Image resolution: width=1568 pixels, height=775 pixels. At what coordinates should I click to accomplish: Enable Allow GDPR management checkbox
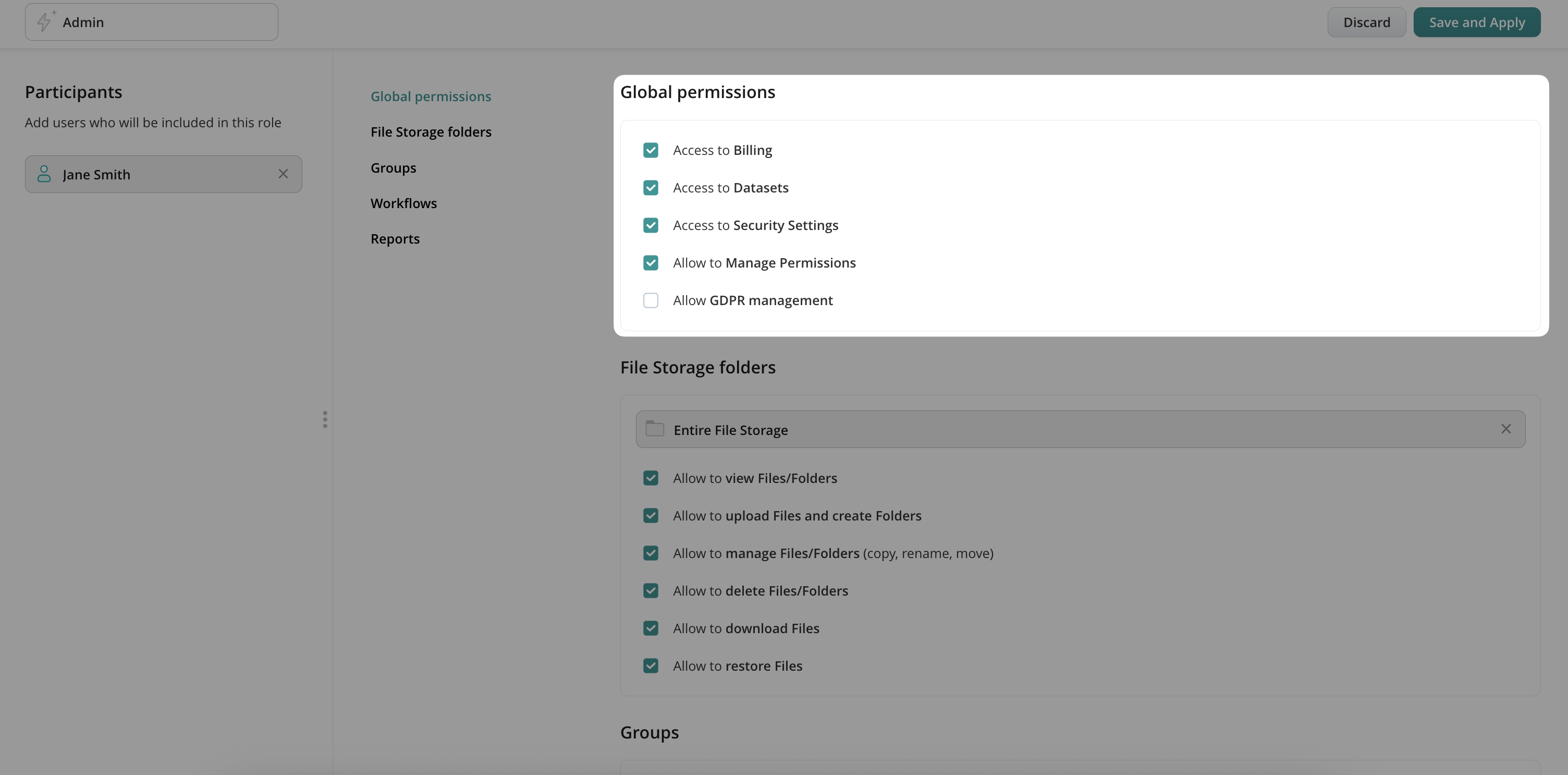point(650,301)
